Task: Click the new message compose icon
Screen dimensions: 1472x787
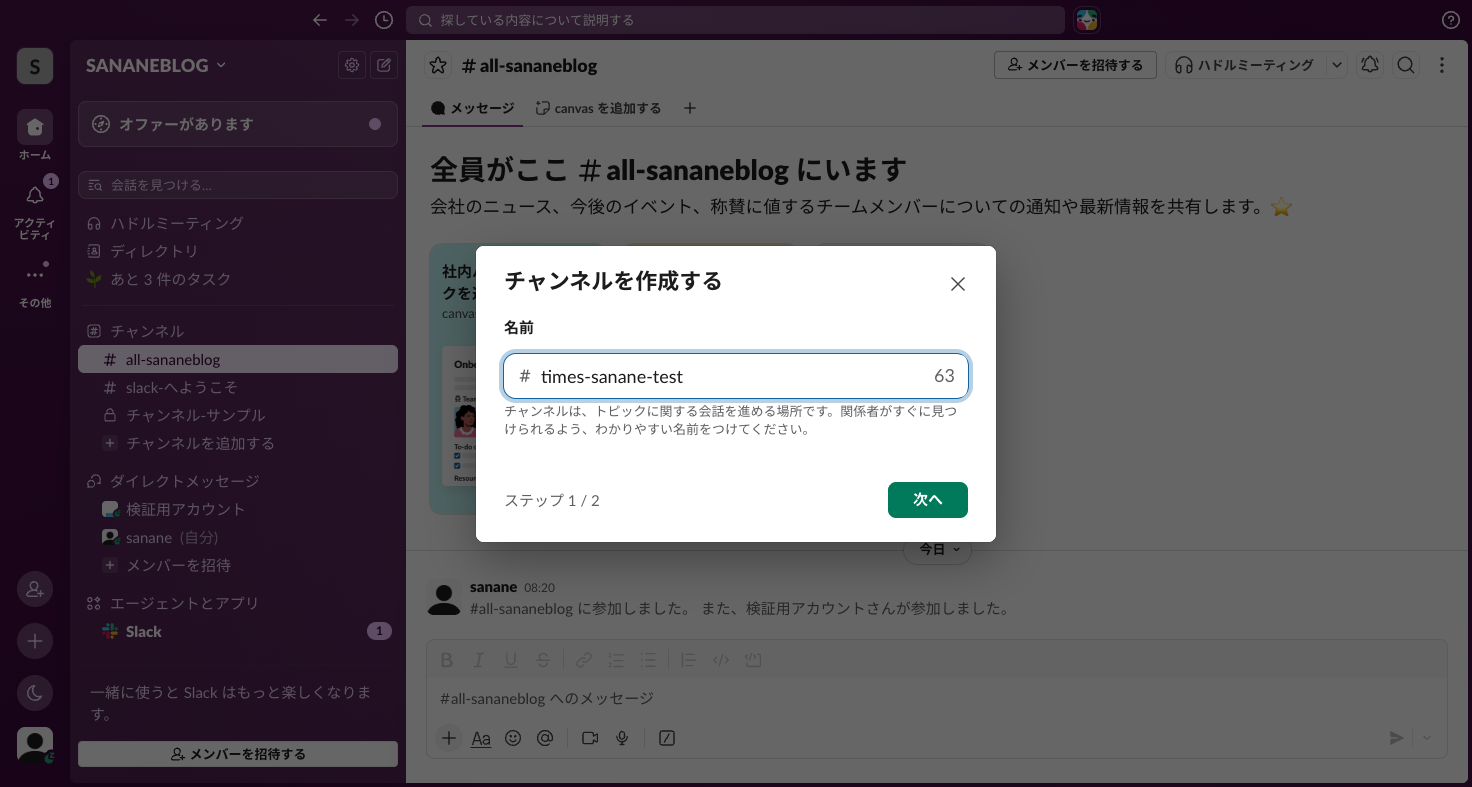Action: pos(384,65)
